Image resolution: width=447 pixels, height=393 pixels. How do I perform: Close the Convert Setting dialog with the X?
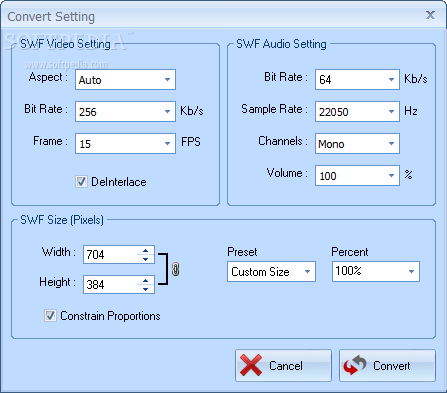pos(430,15)
